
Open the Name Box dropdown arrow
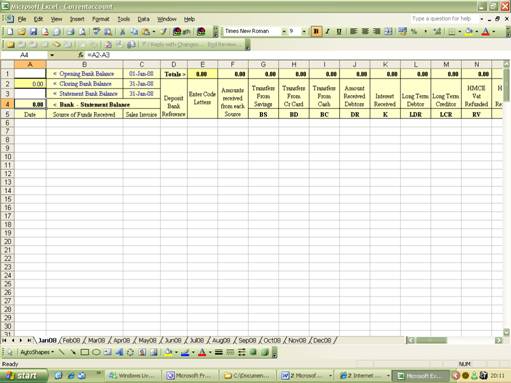pyautogui.click(x=52, y=55)
